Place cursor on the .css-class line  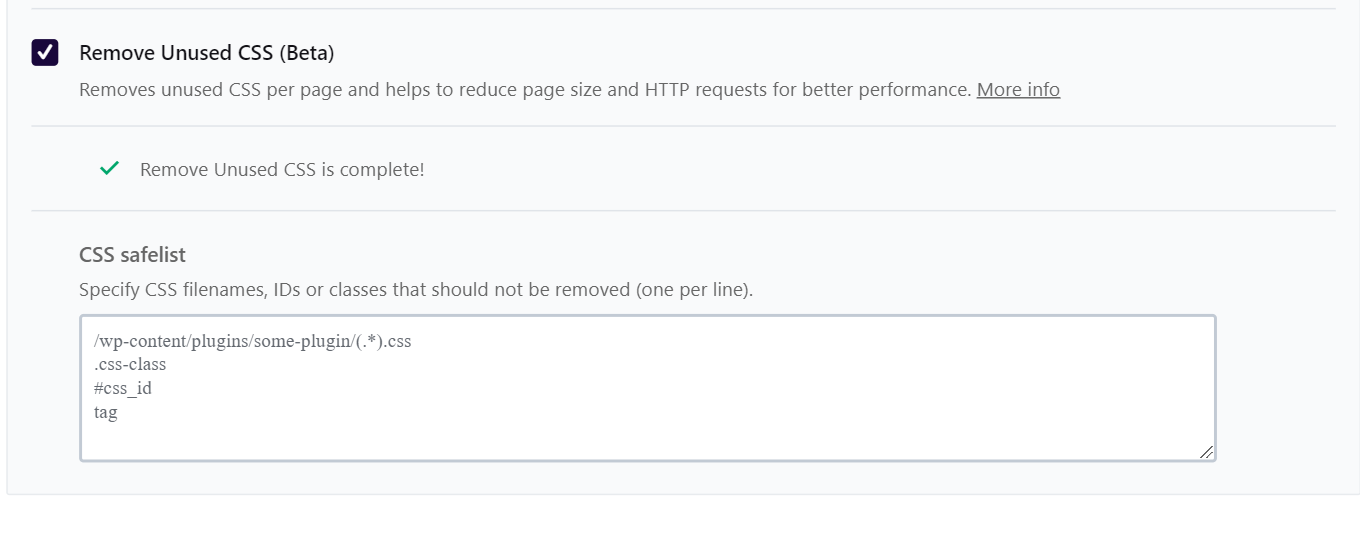point(130,365)
